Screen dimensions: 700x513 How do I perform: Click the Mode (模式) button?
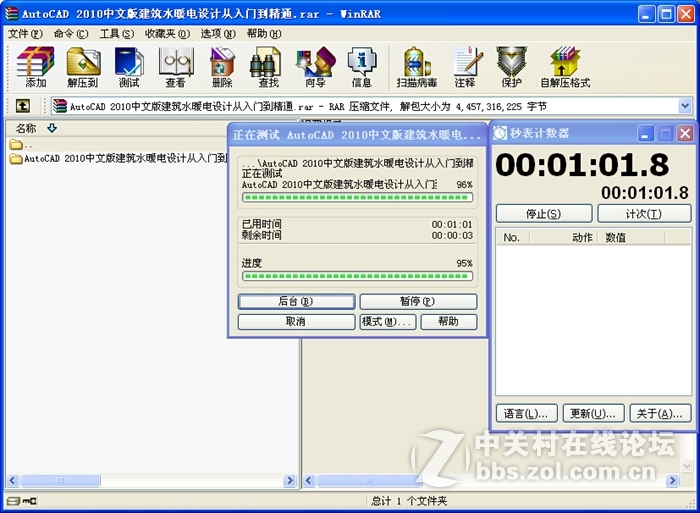click(388, 321)
